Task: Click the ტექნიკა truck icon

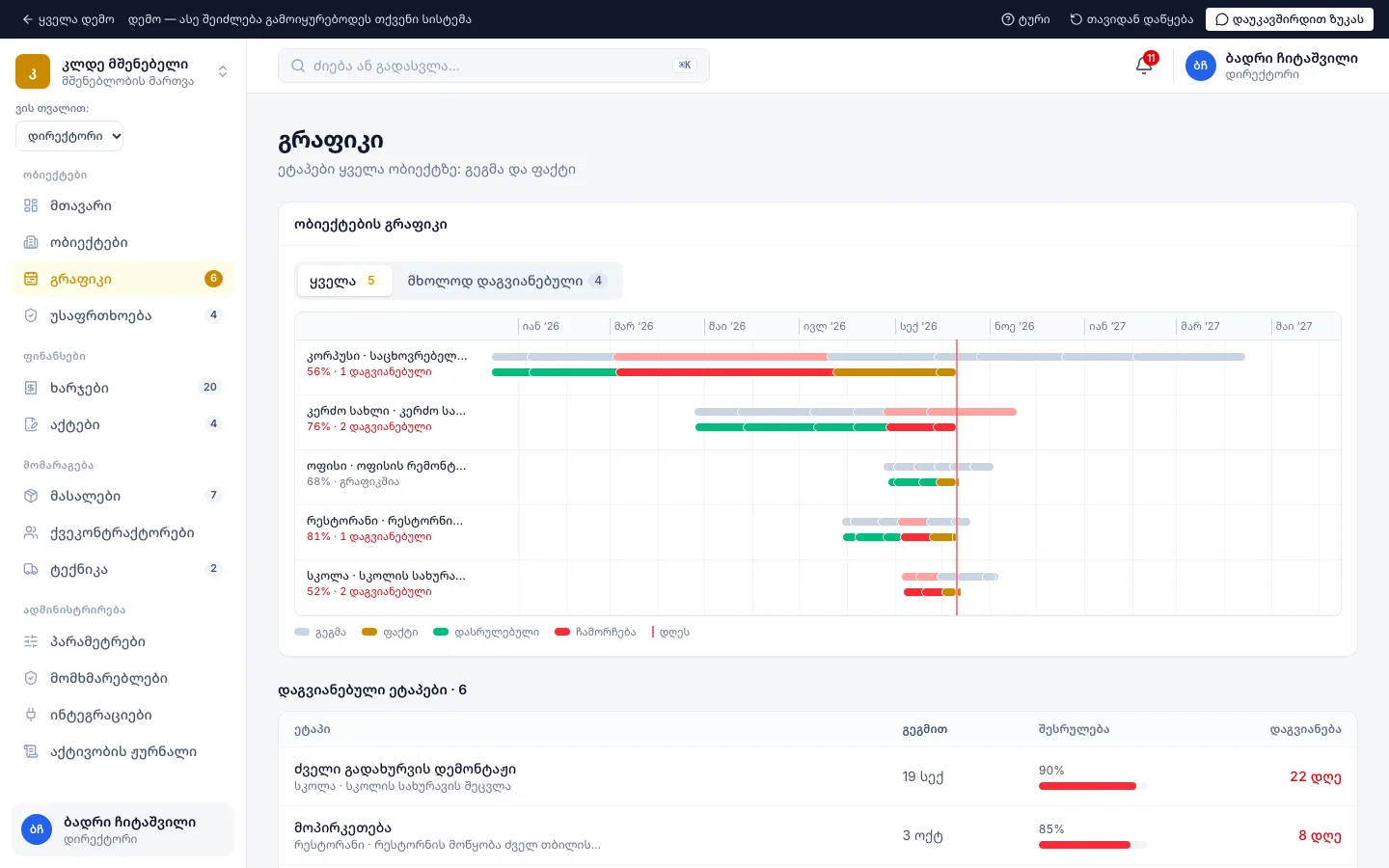Action: coord(31,569)
